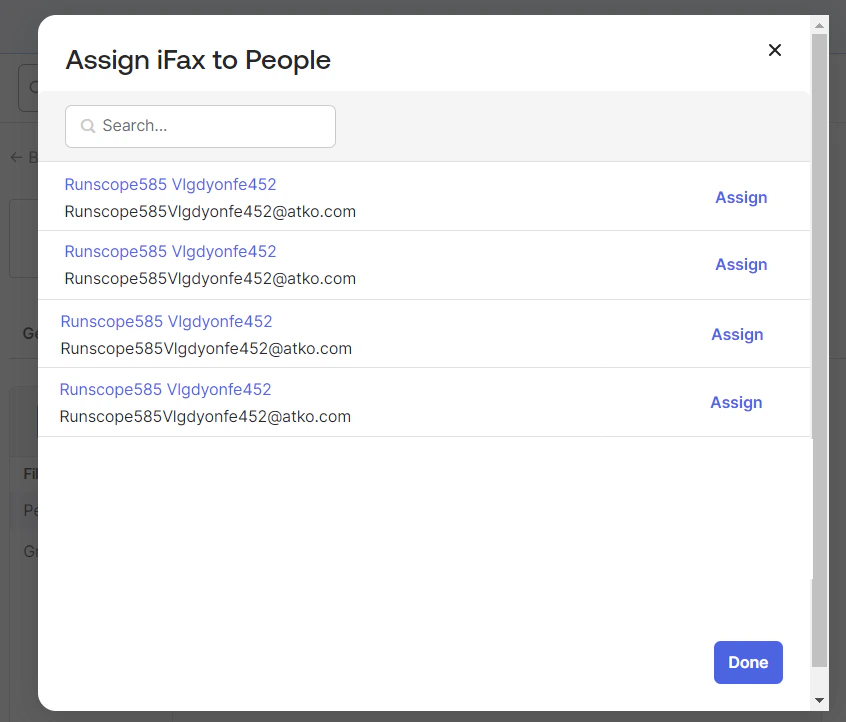Choose Assign for the fourth user row
Image resolution: width=846 pixels, height=722 pixels.
point(736,403)
